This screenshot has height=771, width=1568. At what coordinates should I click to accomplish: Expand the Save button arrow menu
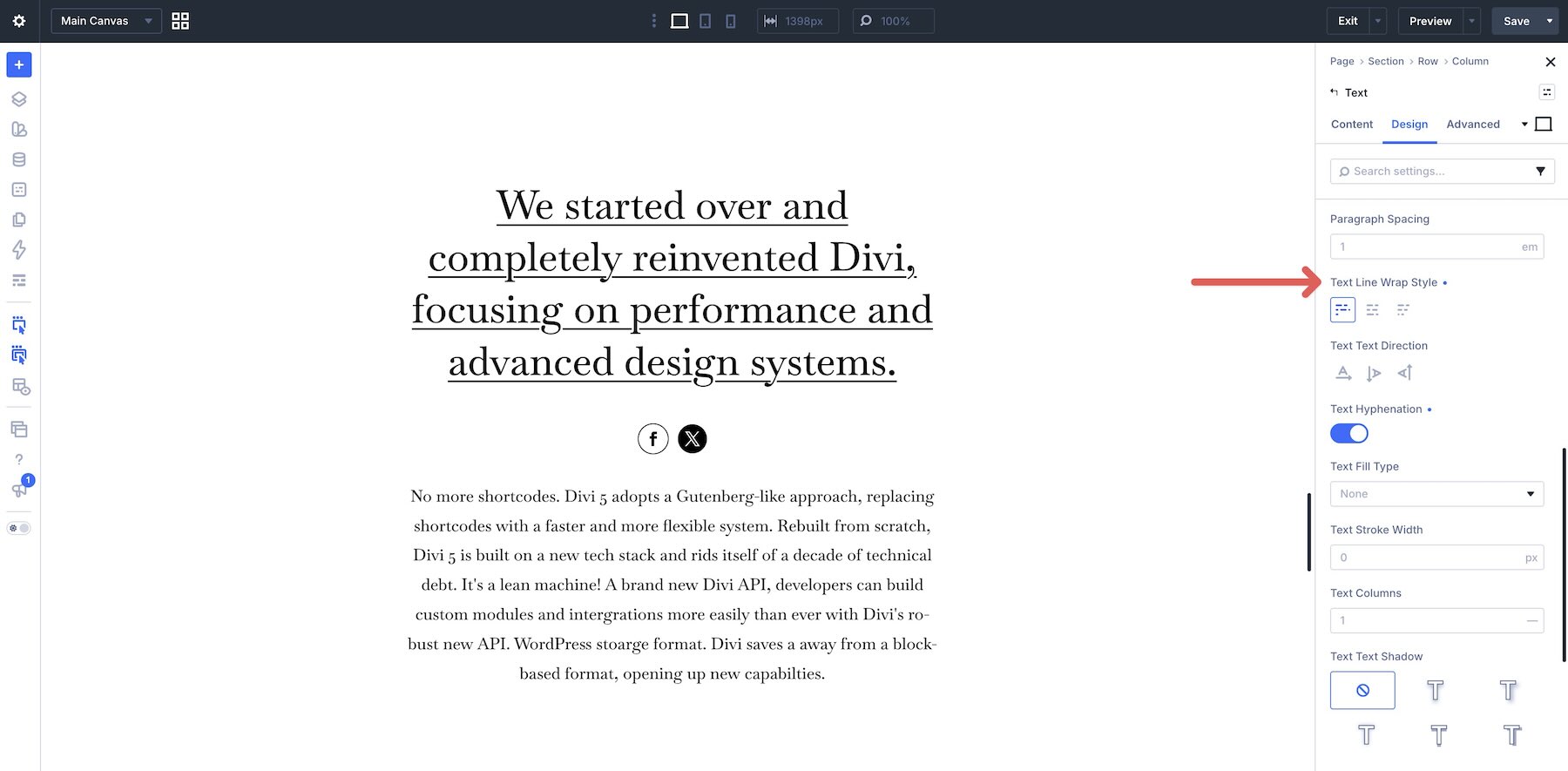pyautogui.click(x=1550, y=21)
